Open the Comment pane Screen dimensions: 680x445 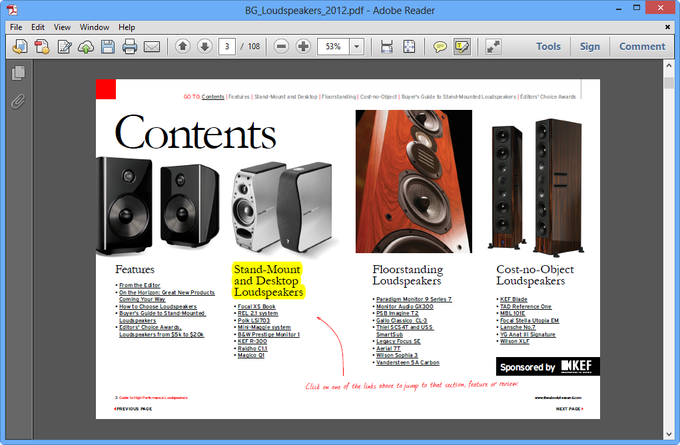642,46
